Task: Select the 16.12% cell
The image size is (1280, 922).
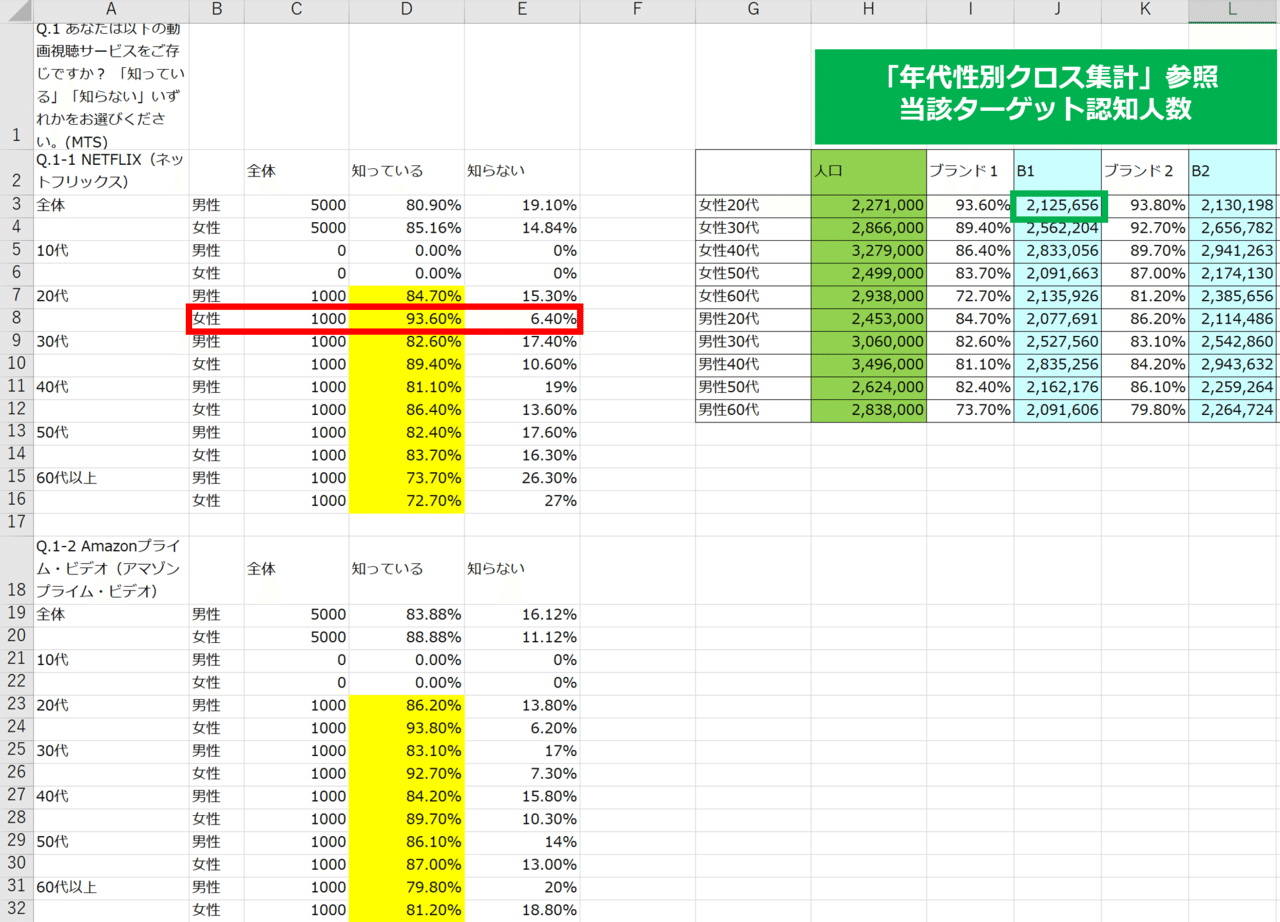Action: coord(522,614)
